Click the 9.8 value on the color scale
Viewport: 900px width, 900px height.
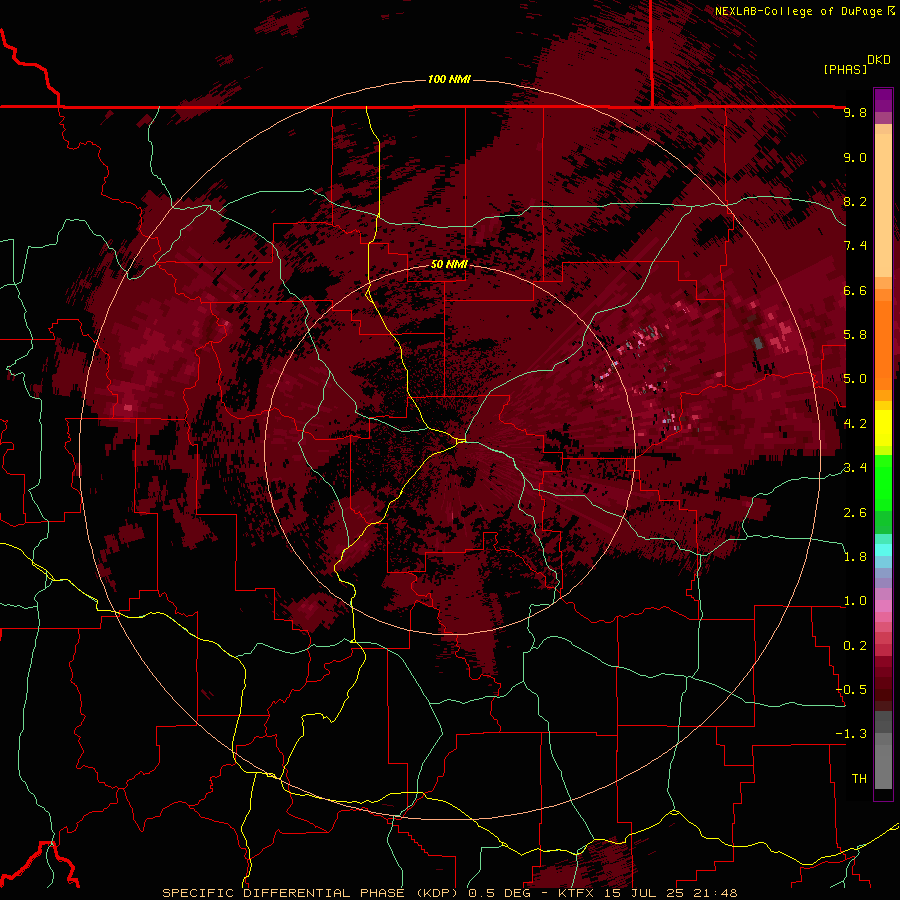(855, 113)
